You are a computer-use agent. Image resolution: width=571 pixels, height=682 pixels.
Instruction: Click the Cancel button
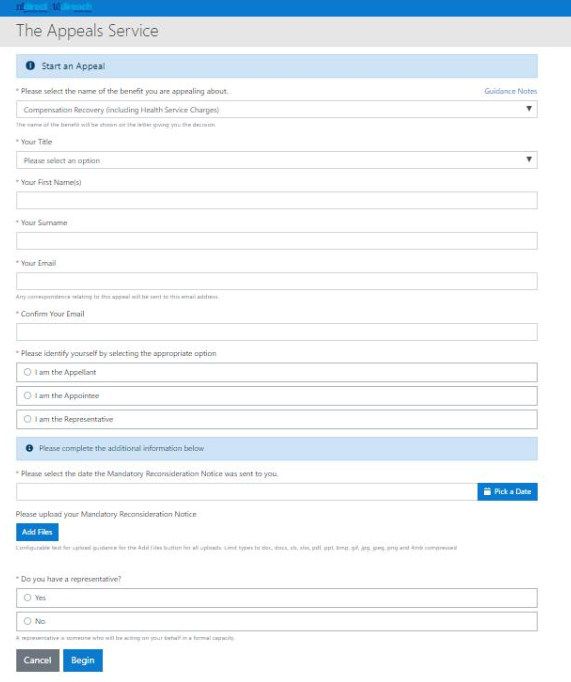(37, 660)
